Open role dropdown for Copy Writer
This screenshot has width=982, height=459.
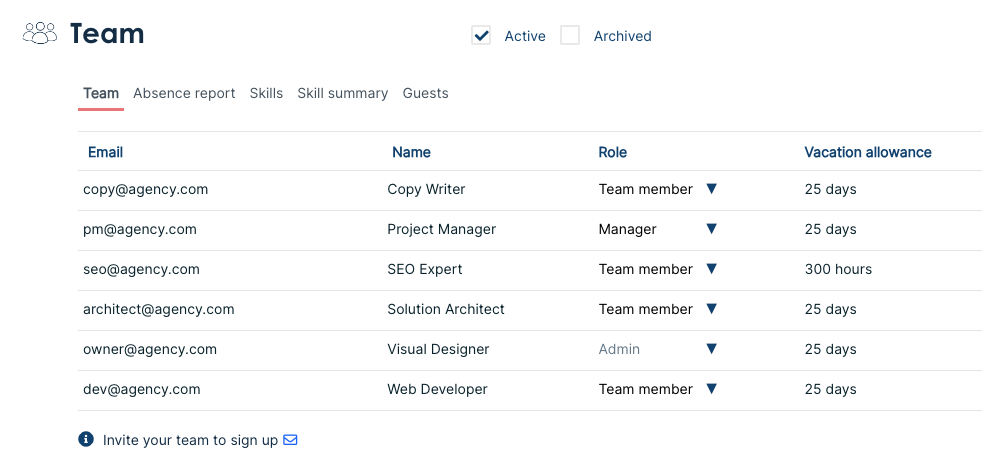[x=711, y=189]
